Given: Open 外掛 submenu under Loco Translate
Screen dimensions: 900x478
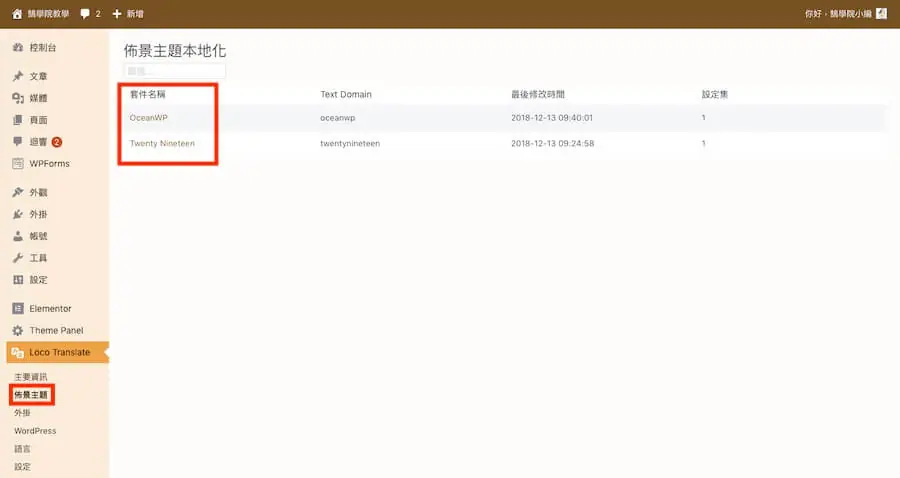Looking at the screenshot, I should tap(22, 413).
